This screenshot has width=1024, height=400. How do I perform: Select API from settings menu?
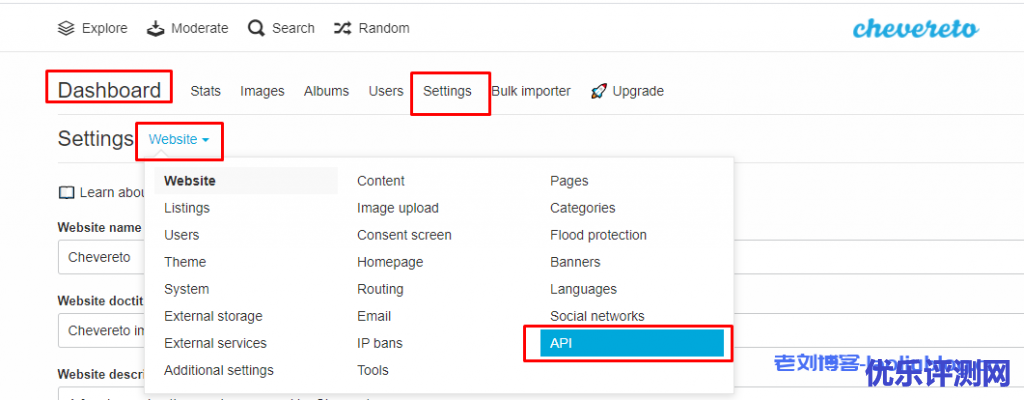click(x=630, y=343)
